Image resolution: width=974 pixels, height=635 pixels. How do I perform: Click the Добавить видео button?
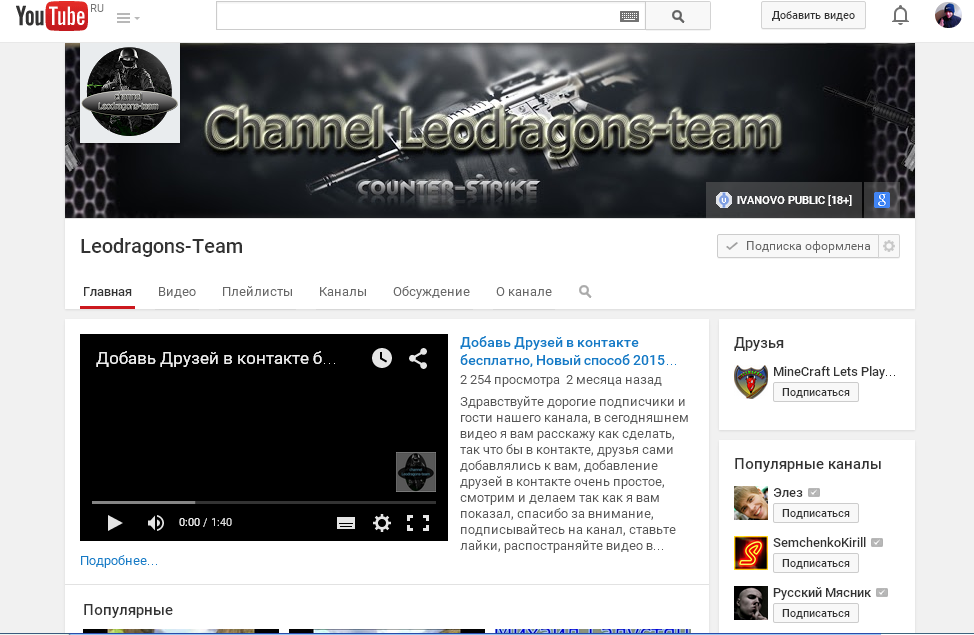pos(813,16)
